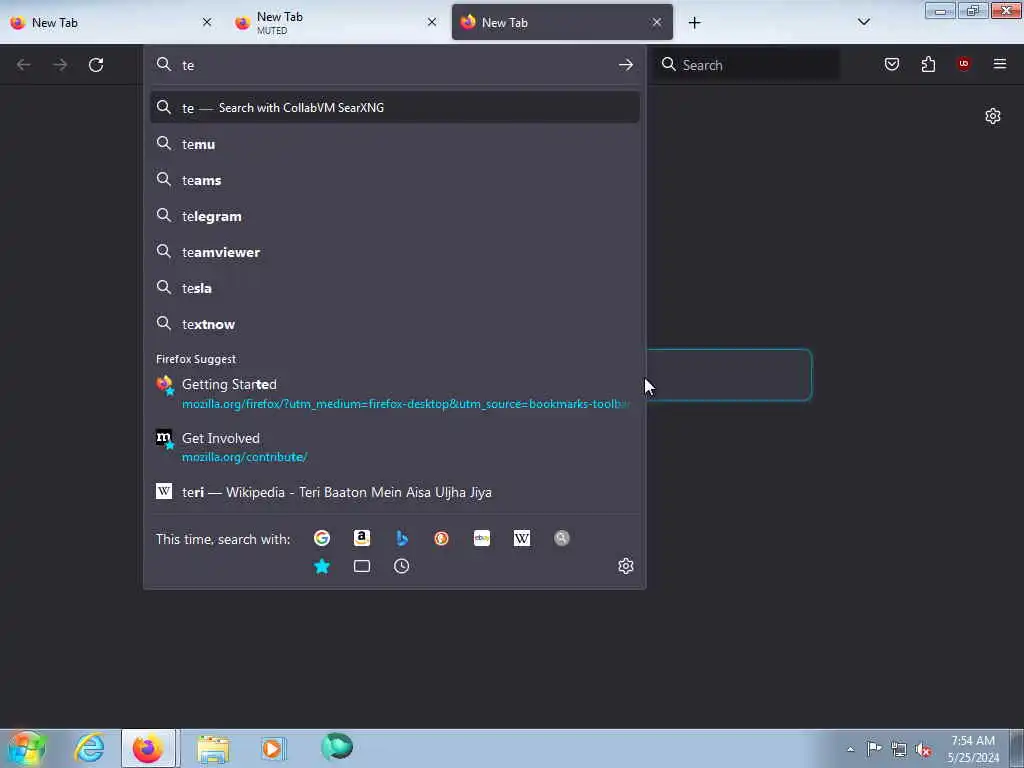Open the clock showing 7:54 AM
Screen dimensions: 1024x768
pyautogui.click(x=973, y=748)
